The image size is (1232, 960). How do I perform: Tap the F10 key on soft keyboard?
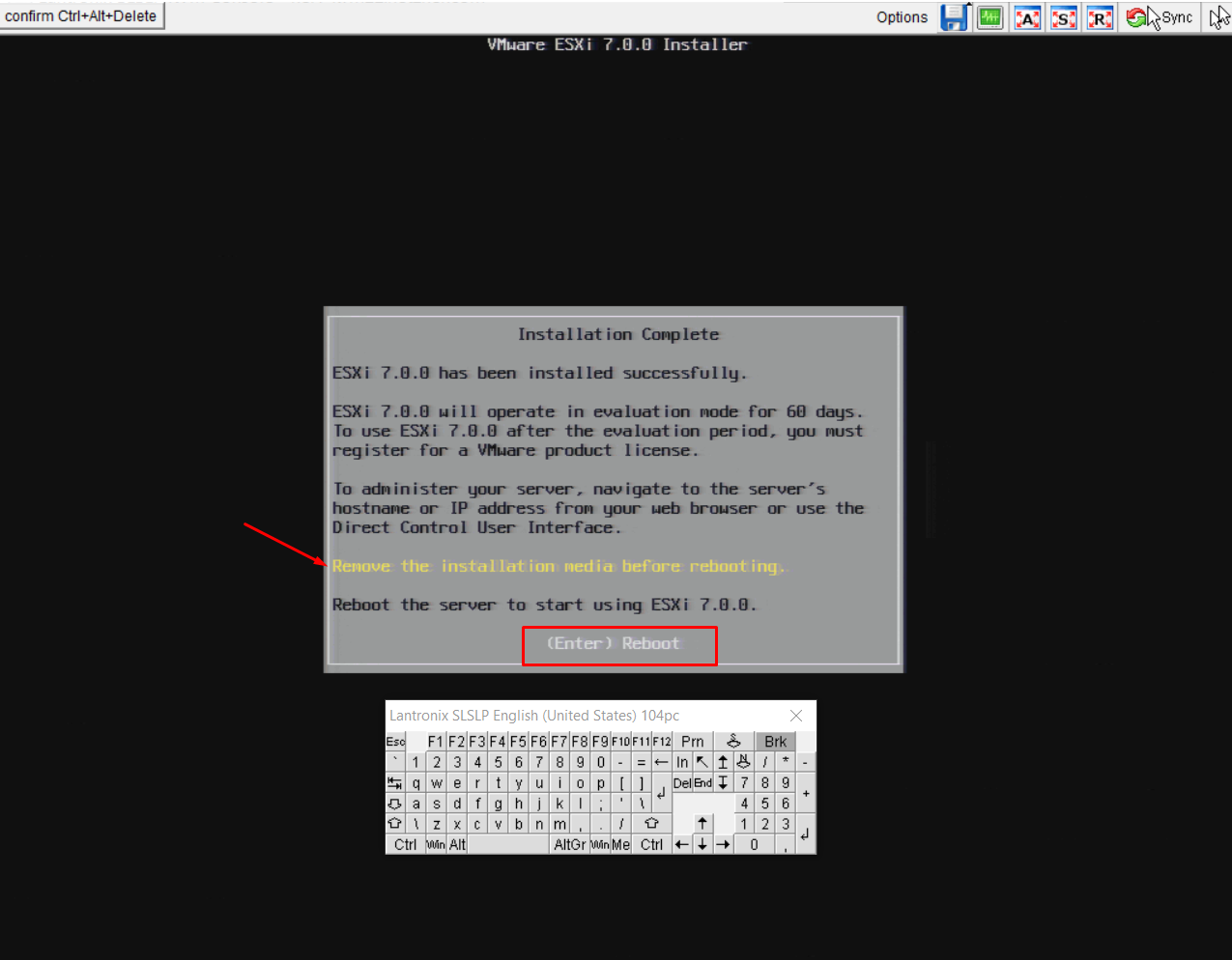(620, 742)
